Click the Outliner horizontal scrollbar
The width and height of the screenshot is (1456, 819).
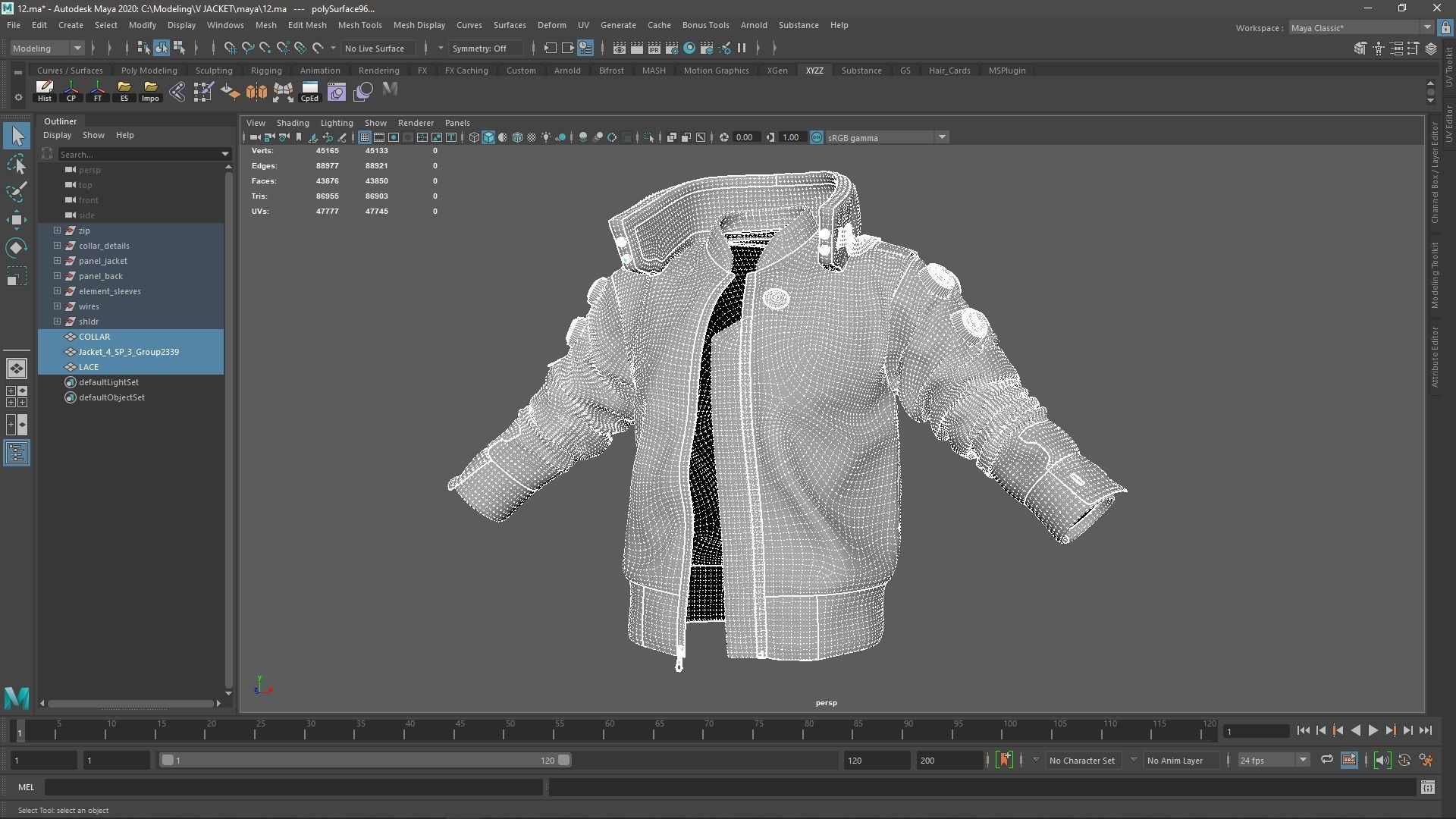click(x=130, y=703)
